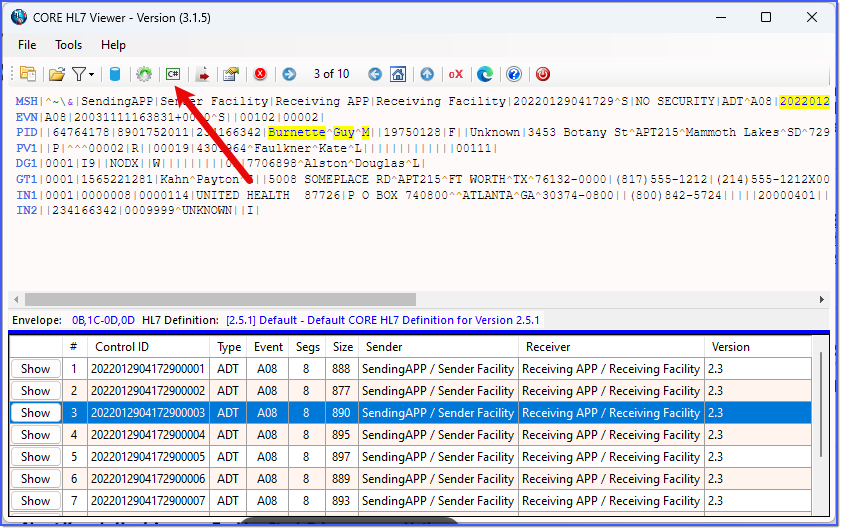
Task: Click the paste-from-clipboard folder icon
Action: (27, 74)
